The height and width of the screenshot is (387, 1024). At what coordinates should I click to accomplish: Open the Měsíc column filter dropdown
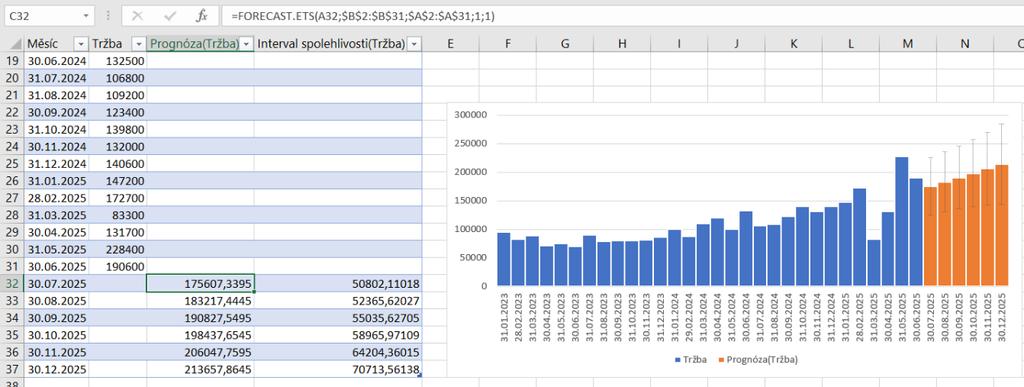click(81, 44)
